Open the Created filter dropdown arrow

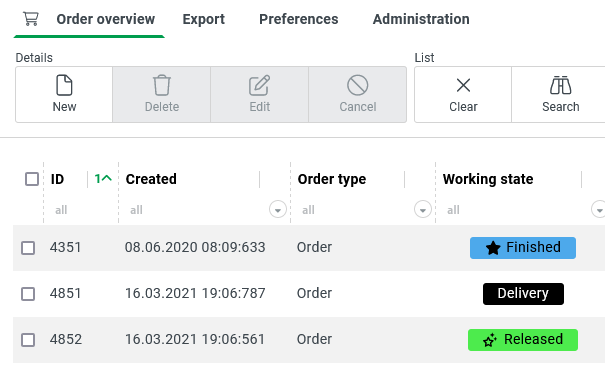pyautogui.click(x=277, y=210)
